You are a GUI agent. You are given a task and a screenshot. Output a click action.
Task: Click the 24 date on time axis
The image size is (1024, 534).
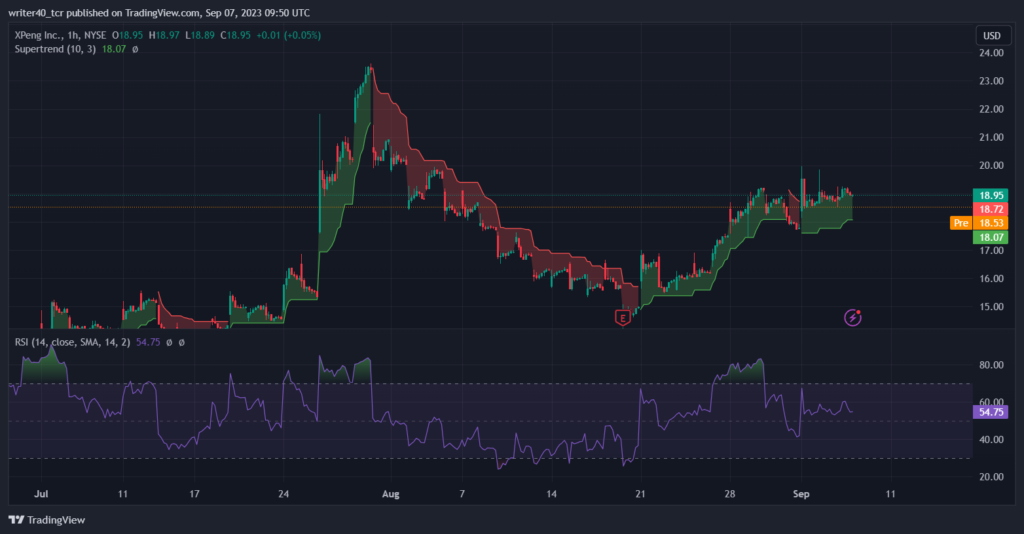point(283,494)
